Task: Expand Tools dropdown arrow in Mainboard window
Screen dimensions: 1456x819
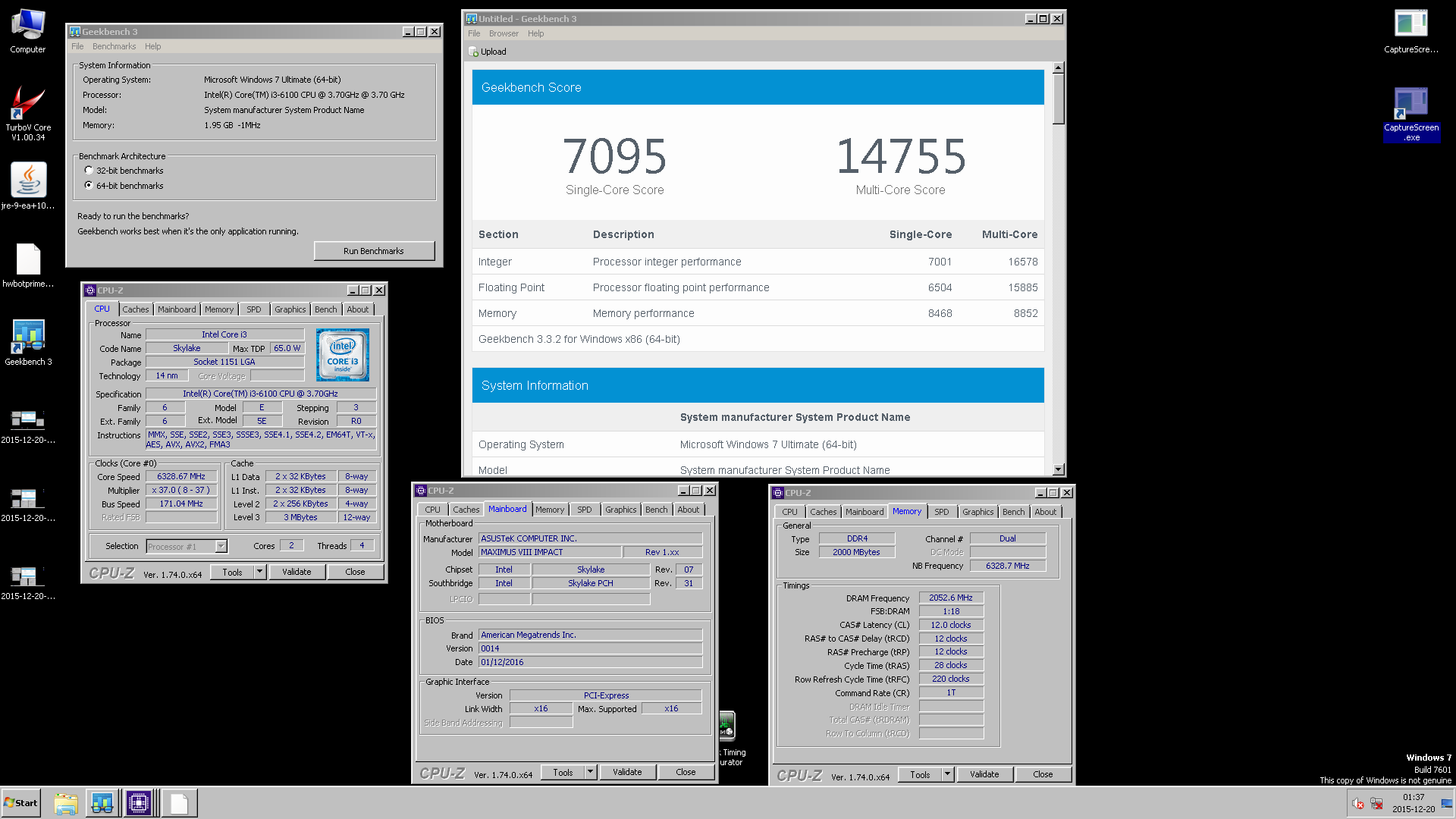Action: pyautogui.click(x=590, y=772)
